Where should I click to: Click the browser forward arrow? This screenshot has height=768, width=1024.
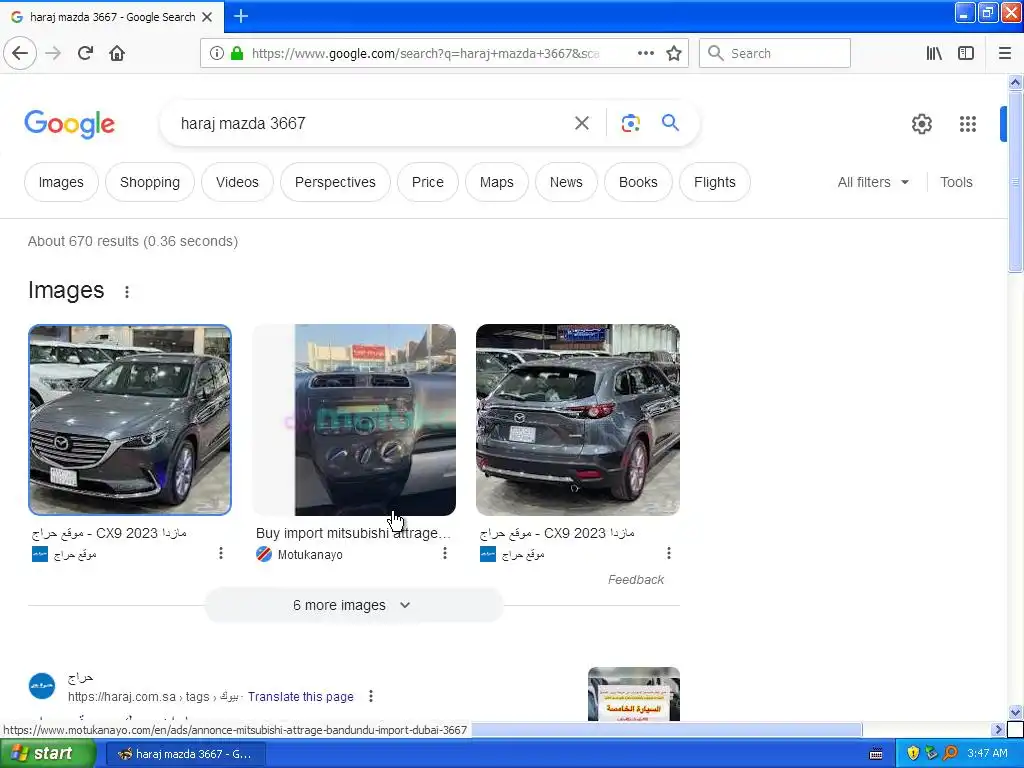click(54, 53)
